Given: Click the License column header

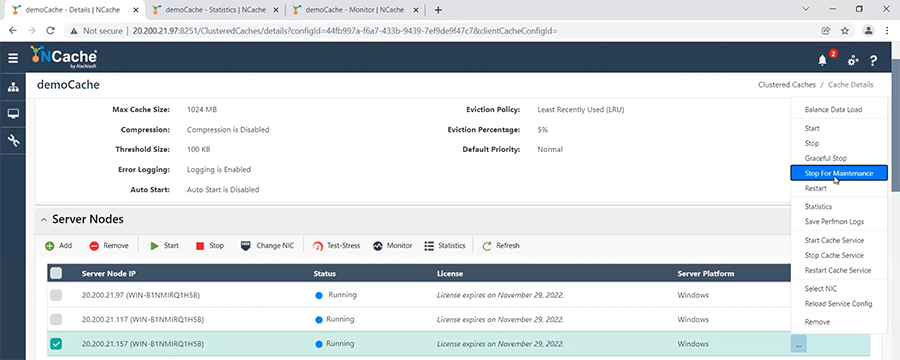Looking at the screenshot, I should point(449,274).
